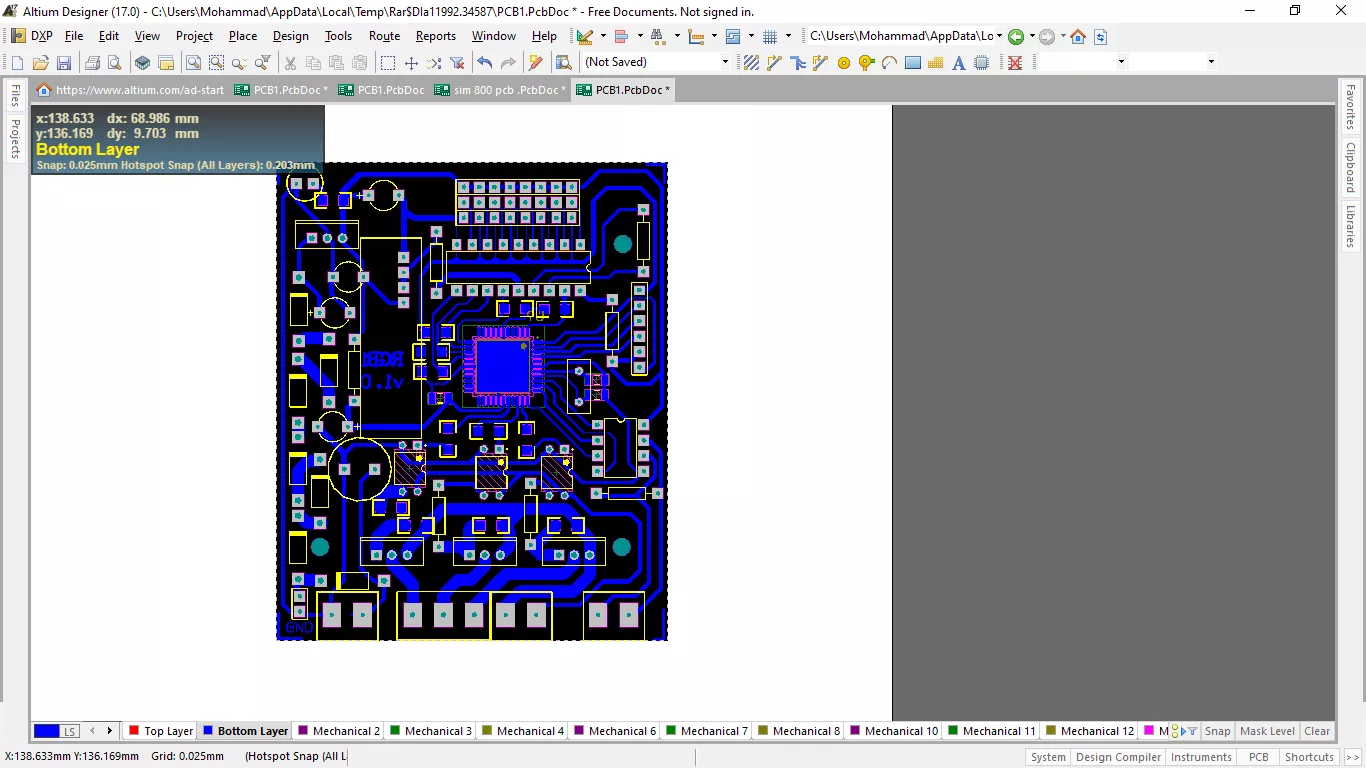Click the Save document icon
This screenshot has height=768, width=1366.
click(x=63, y=63)
